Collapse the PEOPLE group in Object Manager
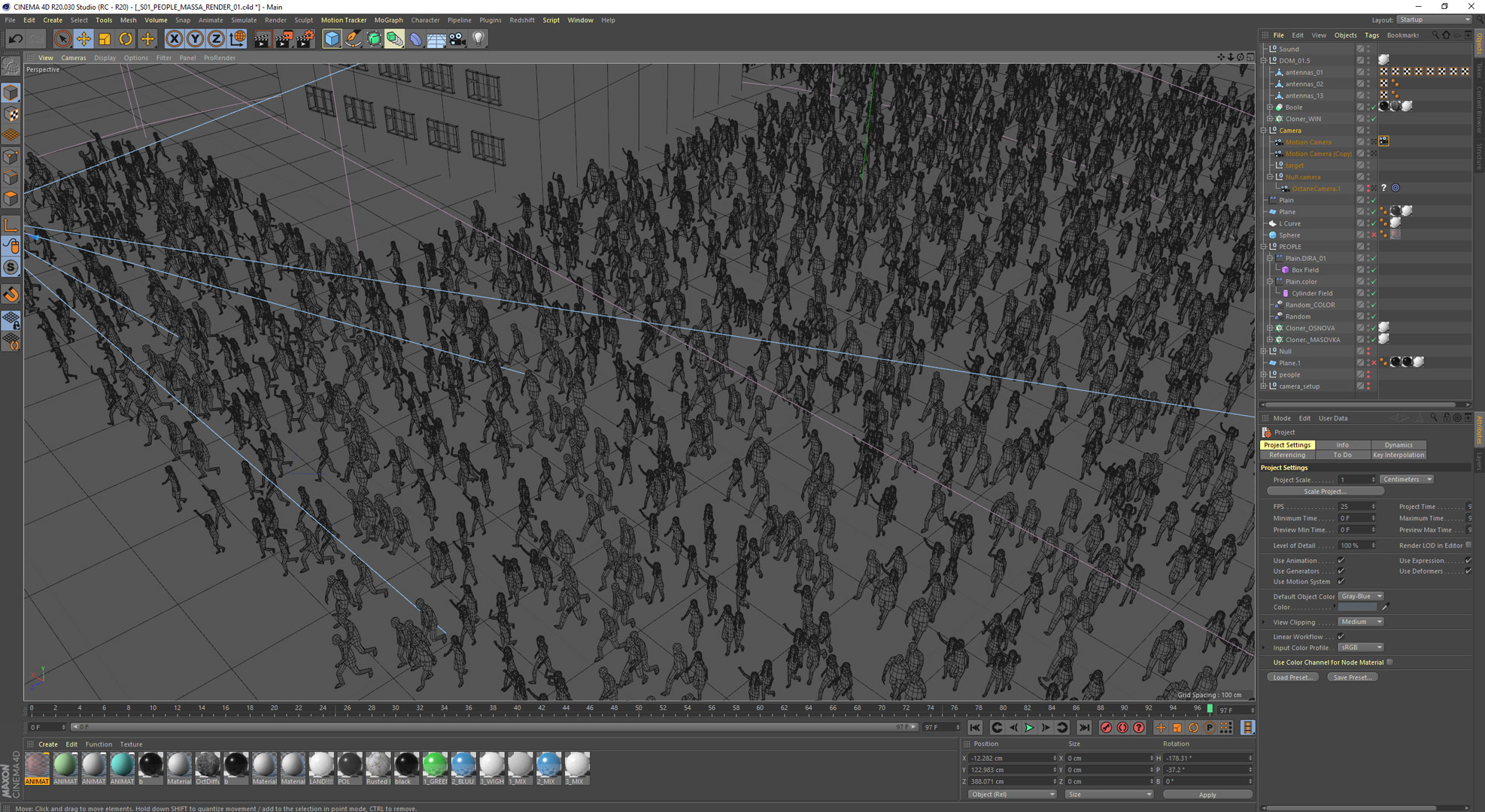The width and height of the screenshot is (1485, 812). [1265, 247]
